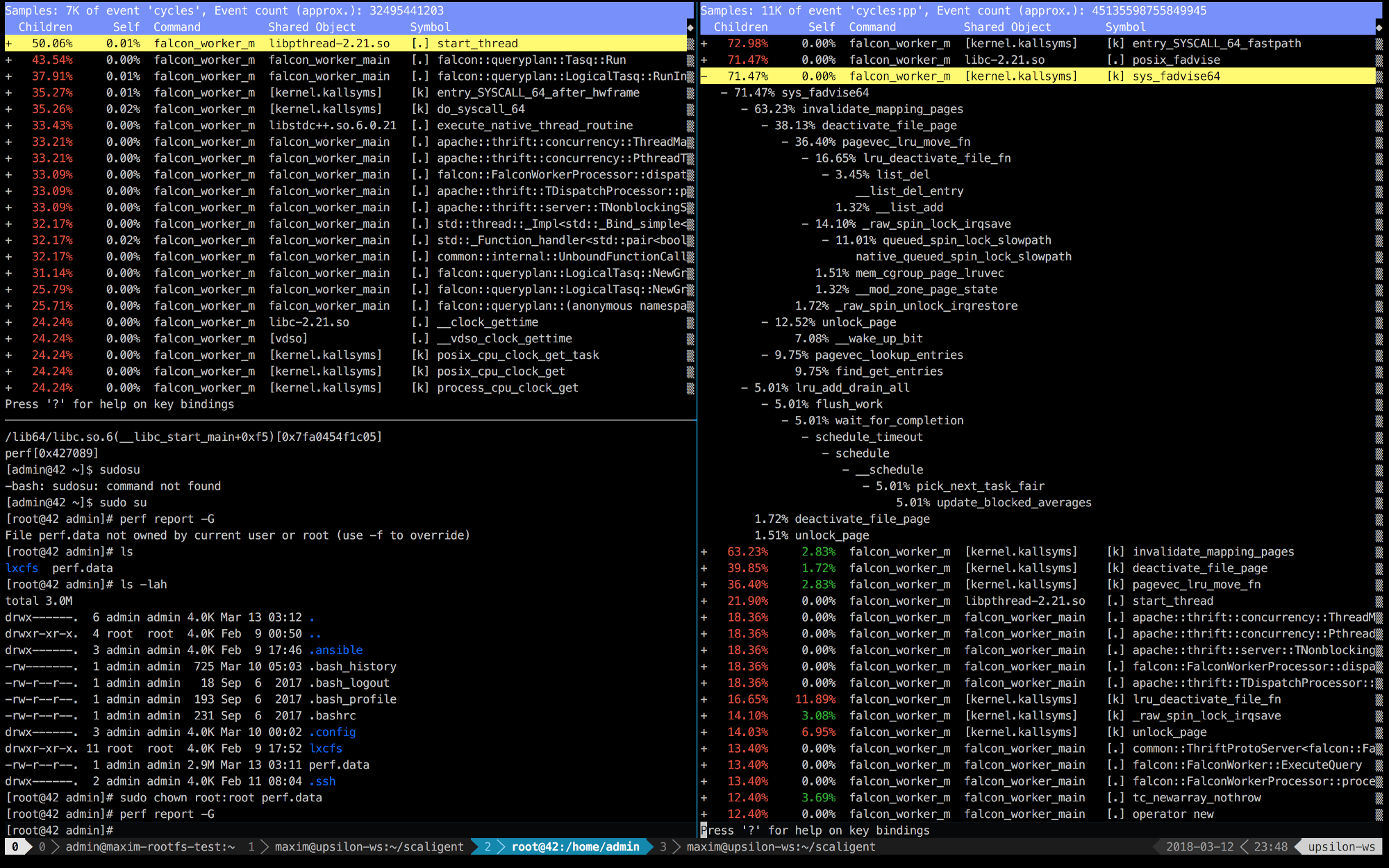This screenshot has height=868, width=1389.
Task: Expand the start_thread row plus sign
Action: click(x=8, y=44)
